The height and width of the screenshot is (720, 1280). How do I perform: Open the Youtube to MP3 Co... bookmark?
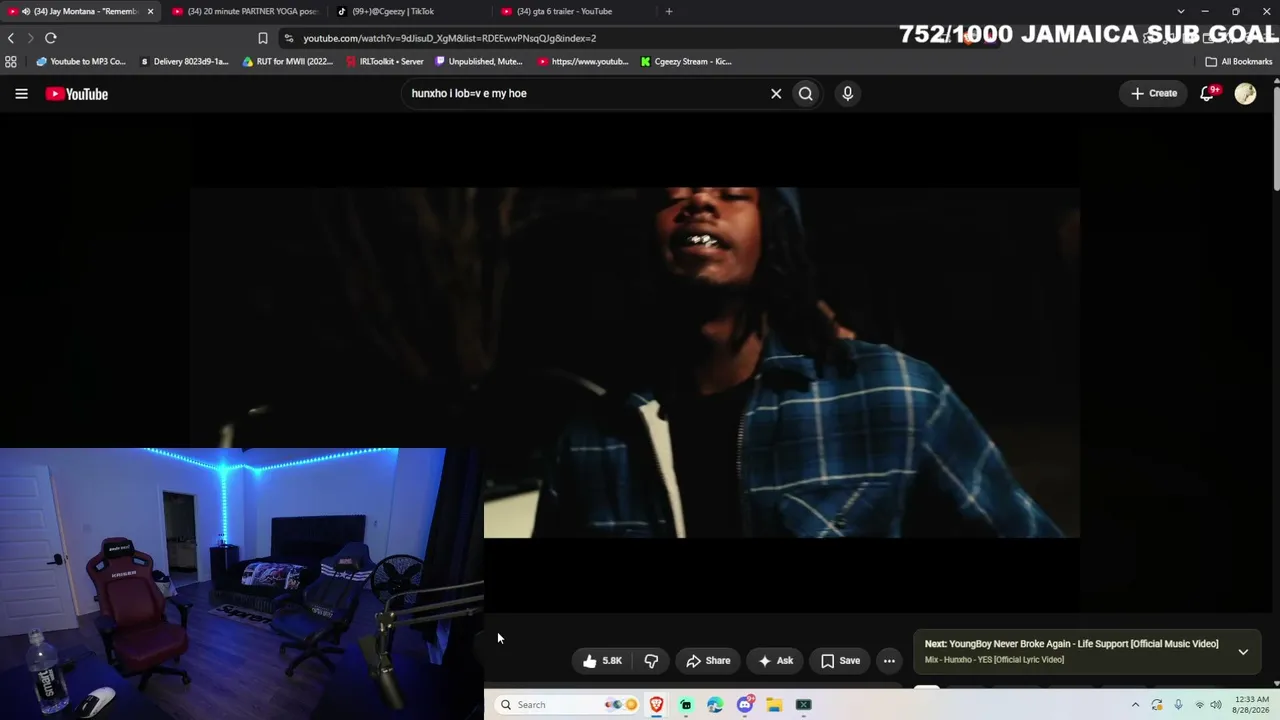pyautogui.click(x=81, y=61)
